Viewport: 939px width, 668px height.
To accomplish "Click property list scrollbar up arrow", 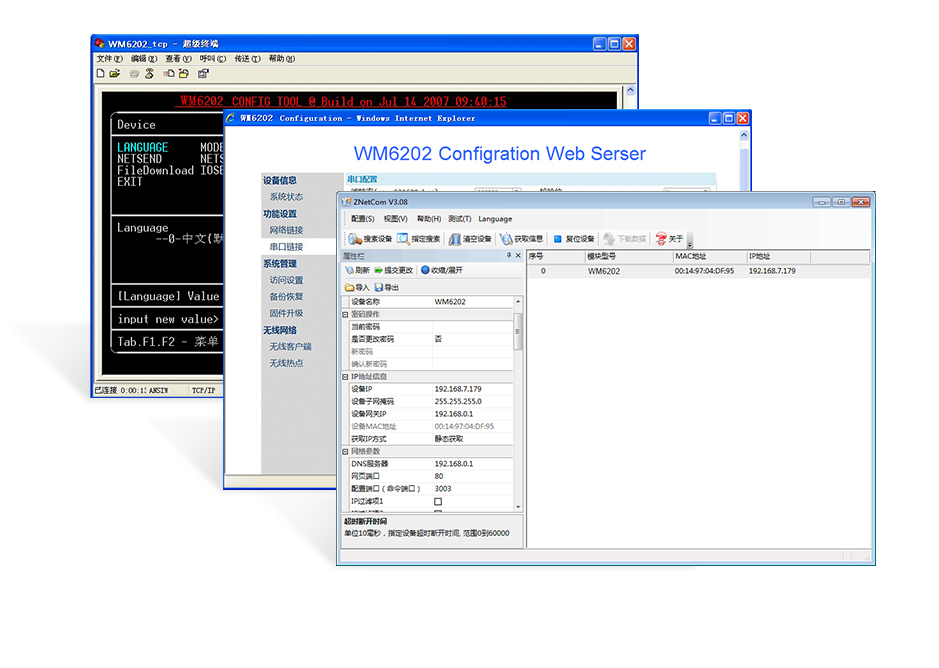I will 518,301.
